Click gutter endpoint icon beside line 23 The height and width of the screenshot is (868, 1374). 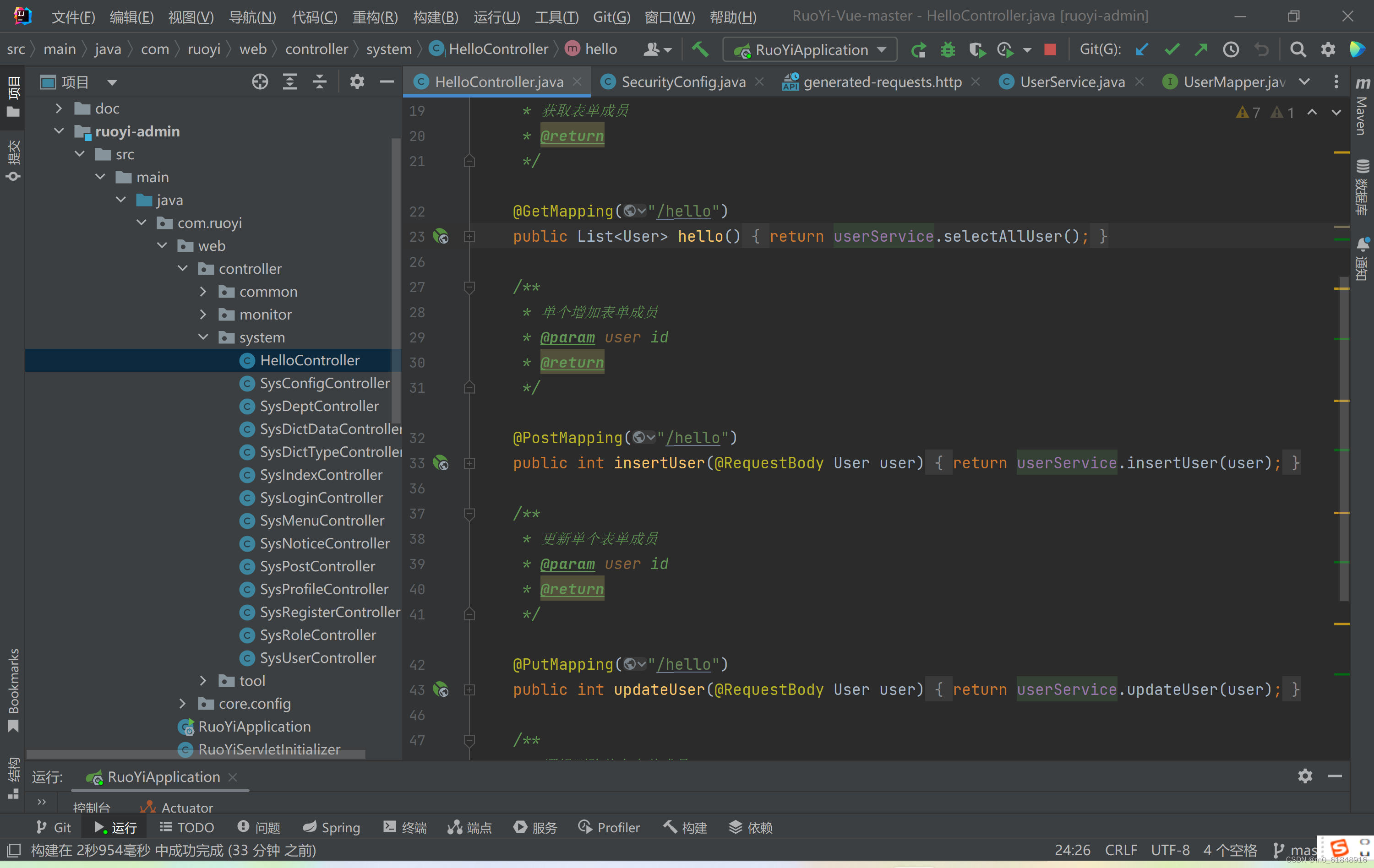click(441, 236)
